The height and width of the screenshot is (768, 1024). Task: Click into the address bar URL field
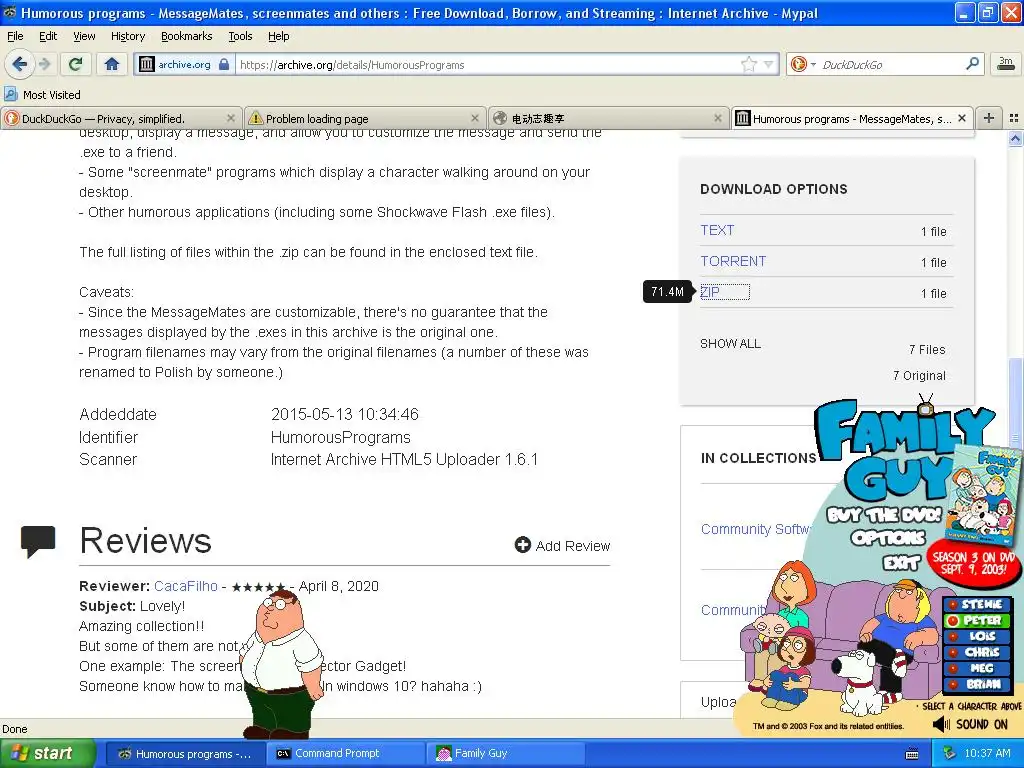(487, 65)
